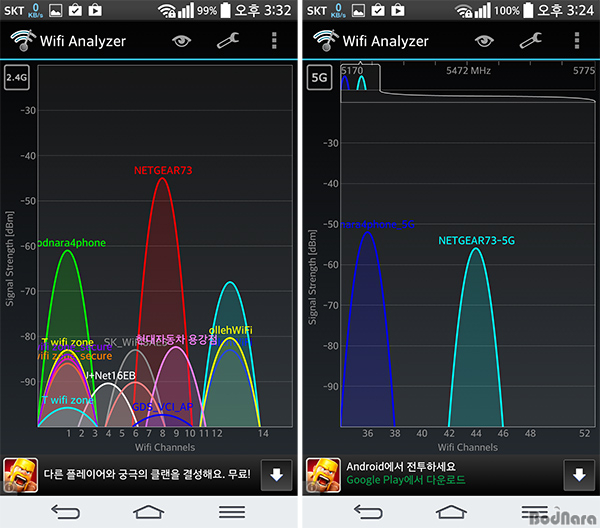Tap wifi signal status icon on right status bar
The width and height of the screenshot is (600, 528).
463,11
